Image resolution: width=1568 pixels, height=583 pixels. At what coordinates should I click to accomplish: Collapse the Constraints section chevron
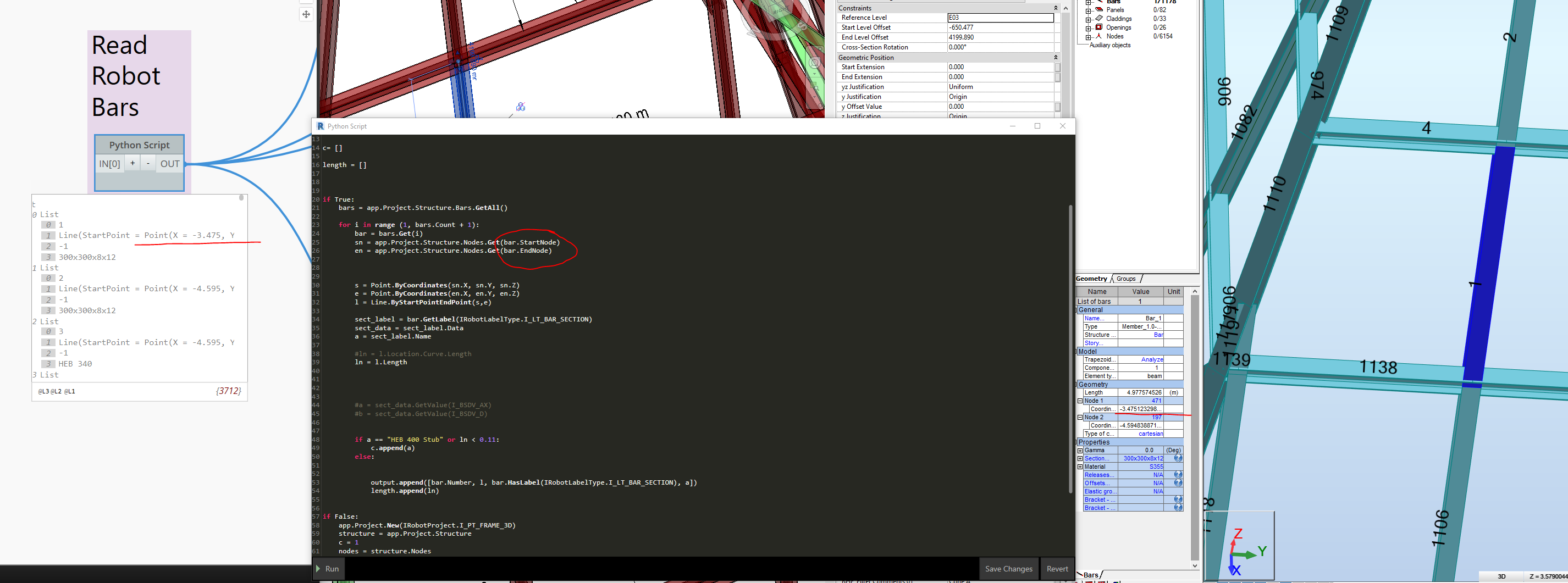point(1057,7)
